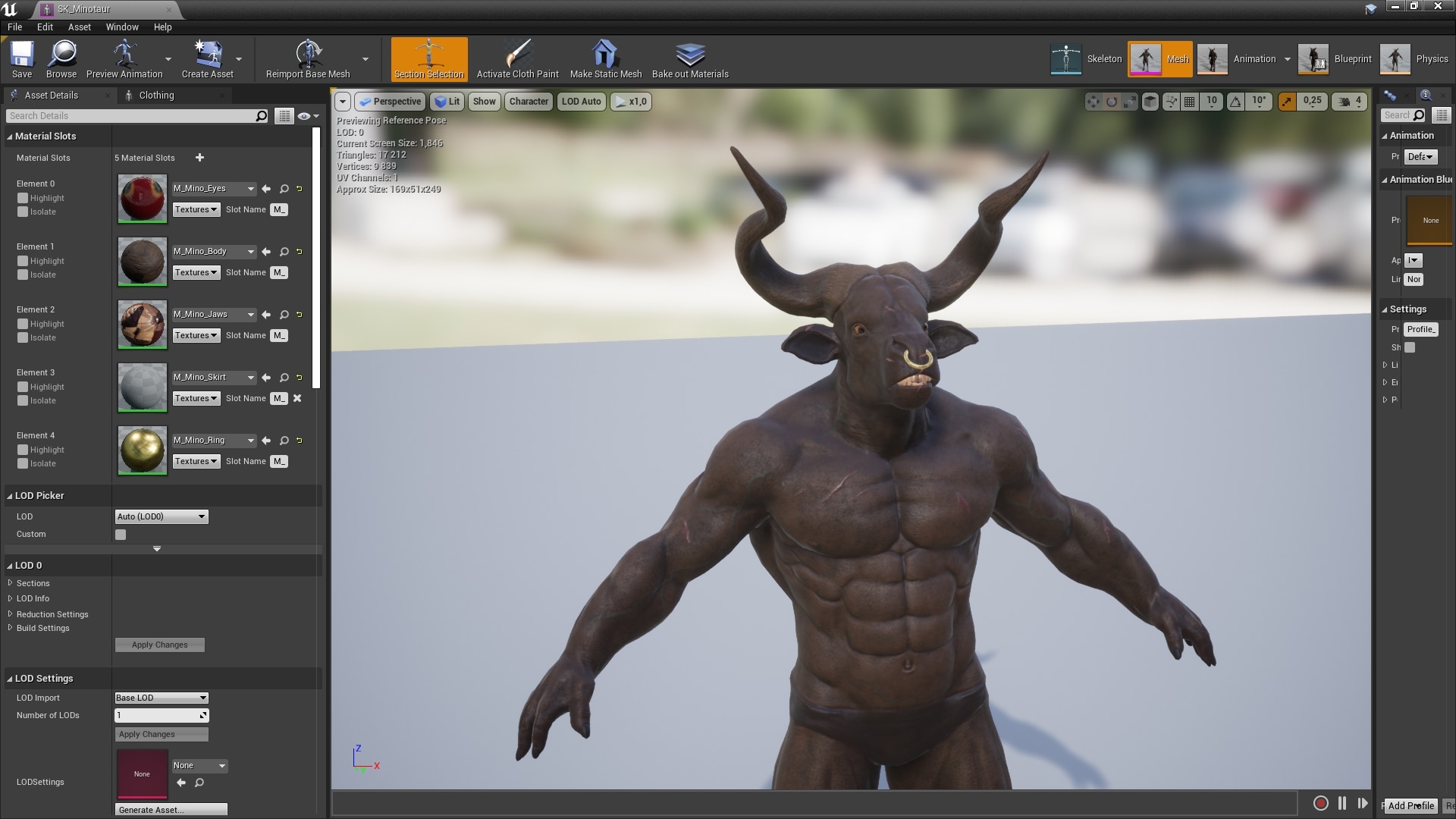Viewport: 1456px width, 819px height.
Task: Click the Add Profile button
Action: pyautogui.click(x=1410, y=805)
